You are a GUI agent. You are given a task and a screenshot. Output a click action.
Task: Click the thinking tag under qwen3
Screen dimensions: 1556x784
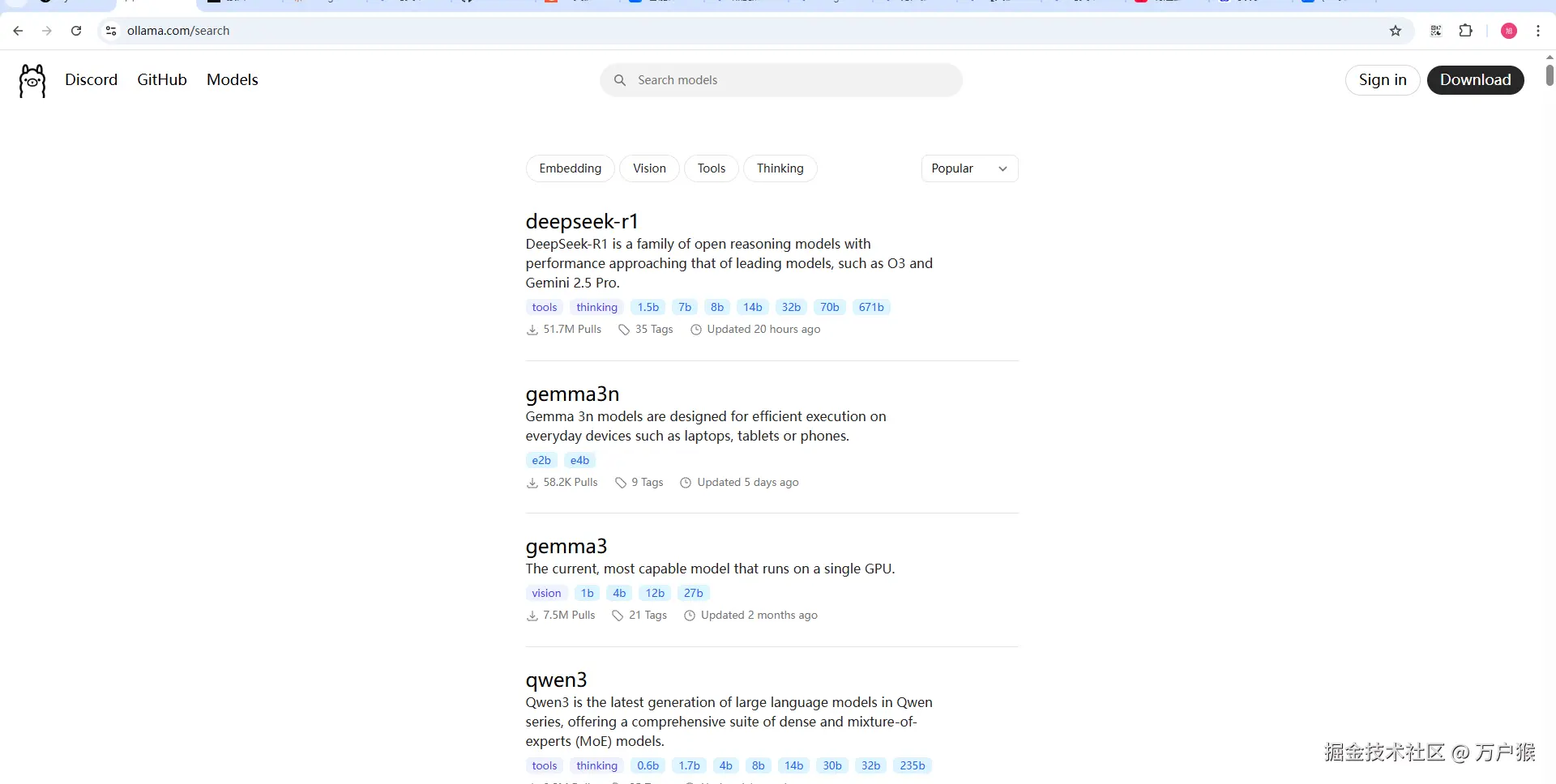(x=597, y=766)
